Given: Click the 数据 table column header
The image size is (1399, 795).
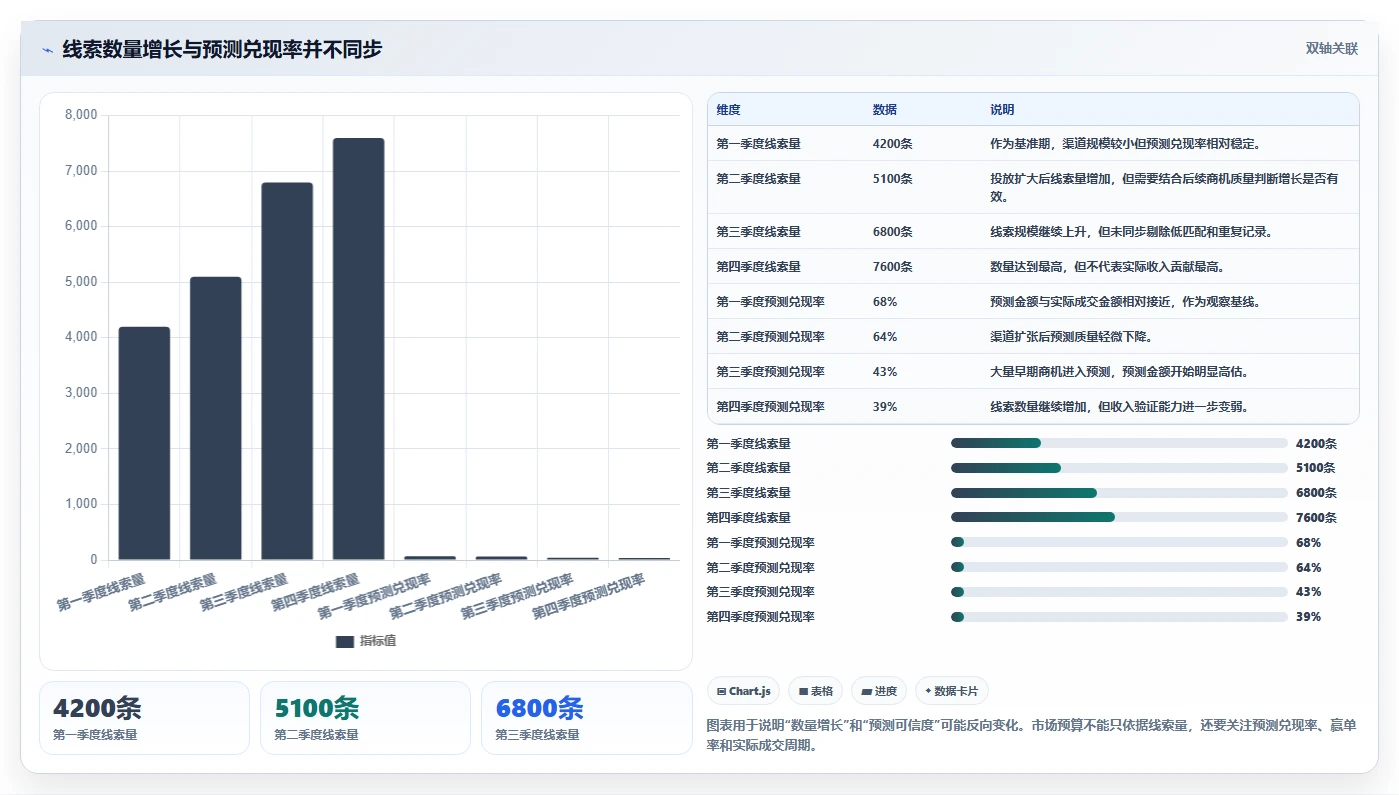Looking at the screenshot, I should coord(885,110).
